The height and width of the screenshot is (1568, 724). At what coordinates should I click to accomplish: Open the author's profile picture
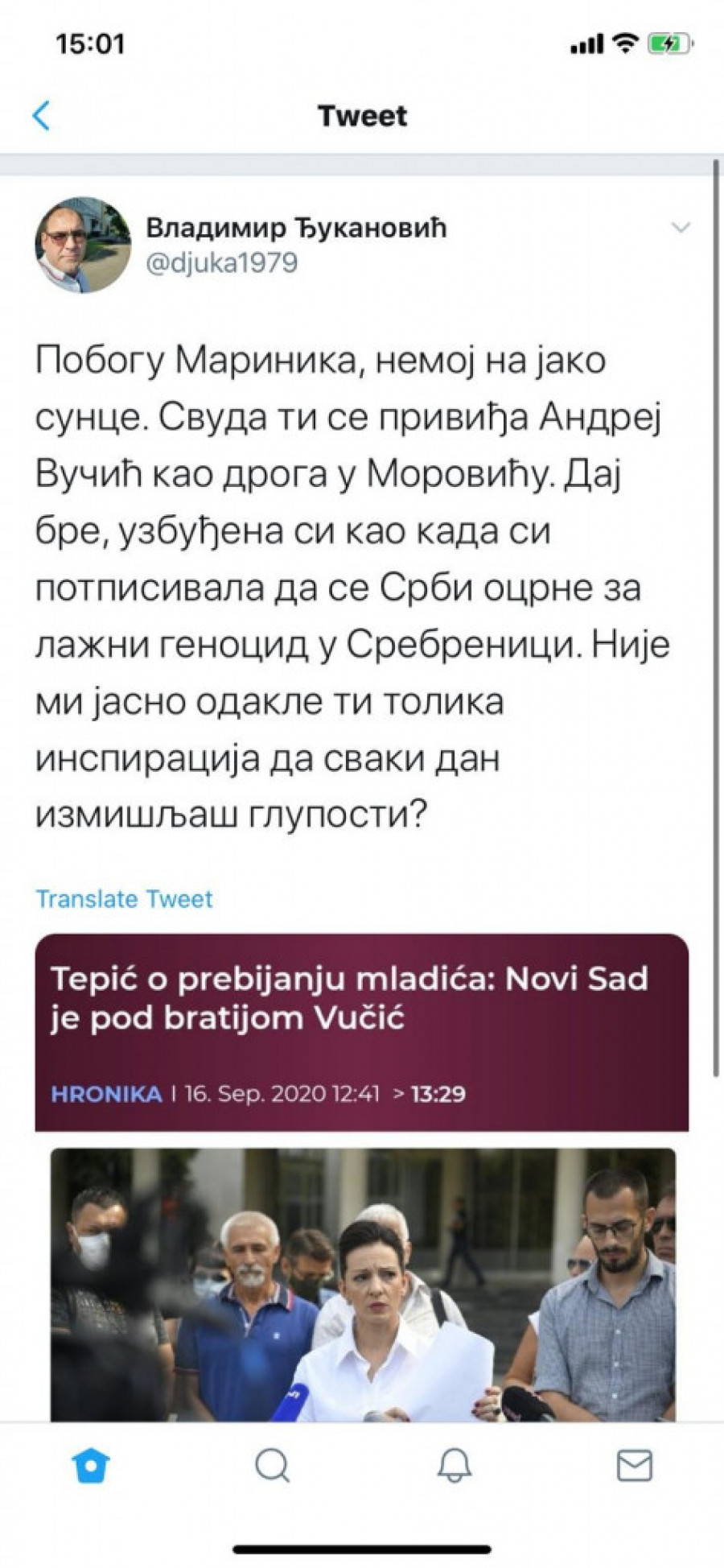[x=83, y=245]
